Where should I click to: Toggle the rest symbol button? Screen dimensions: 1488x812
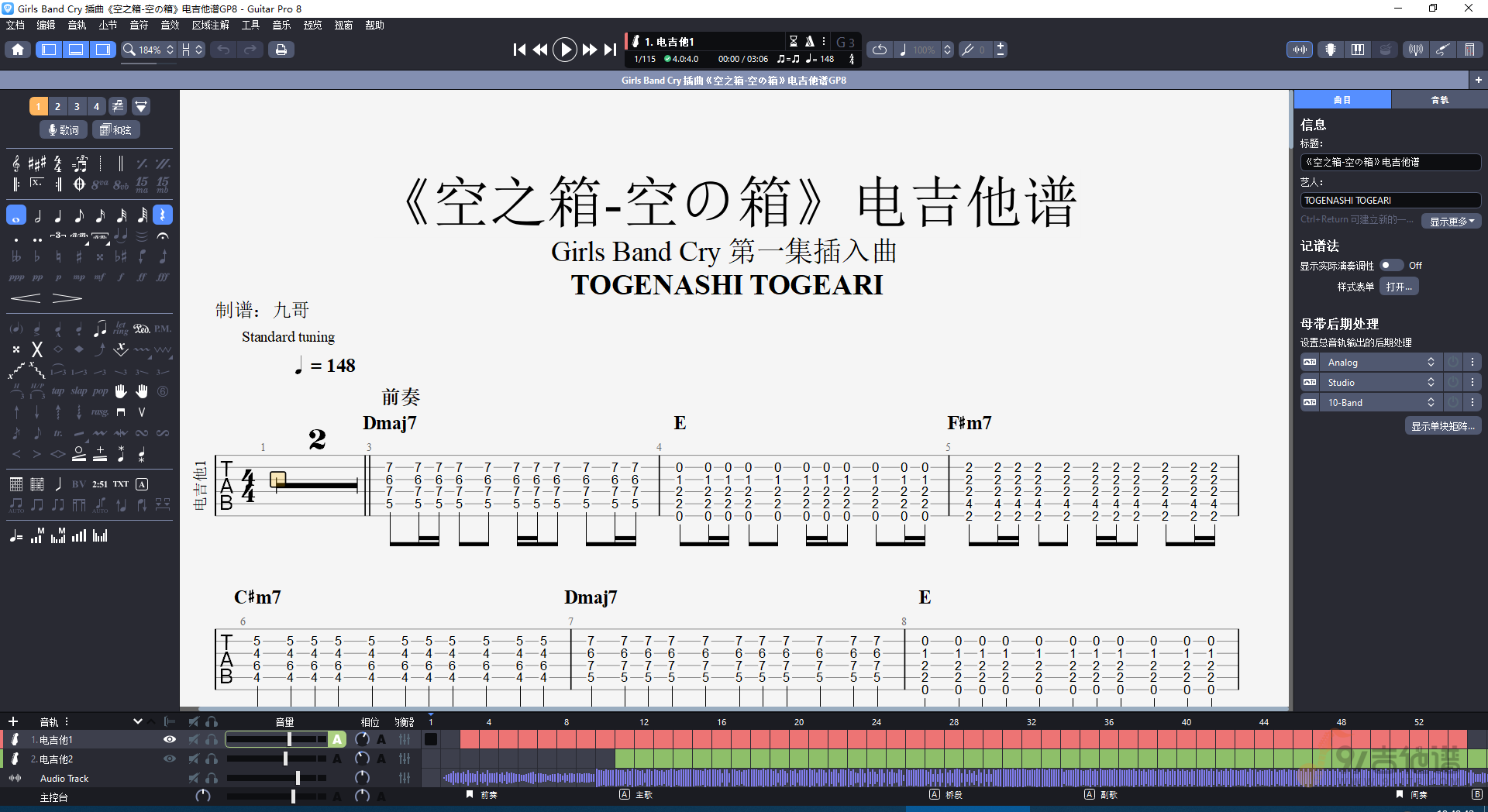coord(163,215)
